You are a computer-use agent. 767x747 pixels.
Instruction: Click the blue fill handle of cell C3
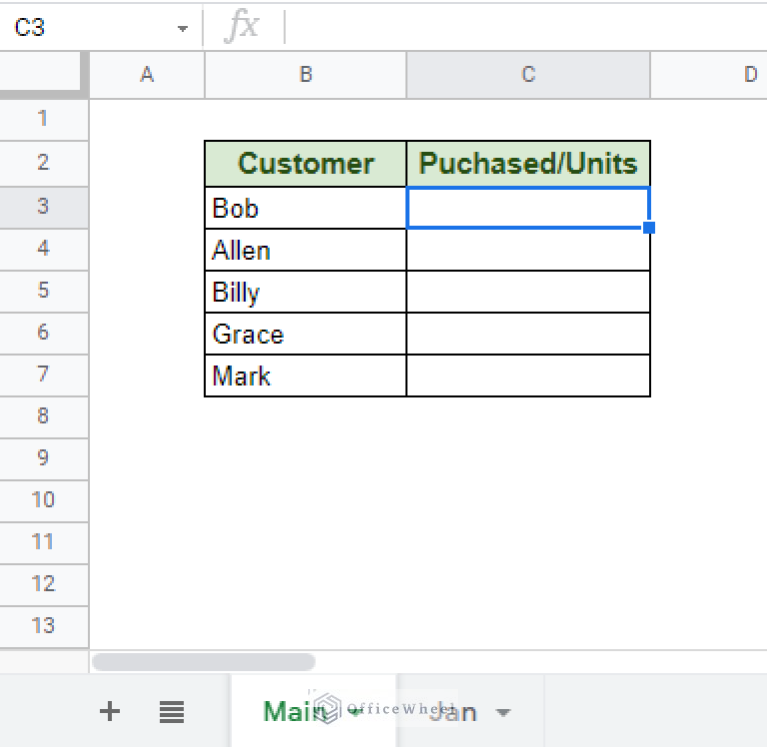click(x=649, y=228)
